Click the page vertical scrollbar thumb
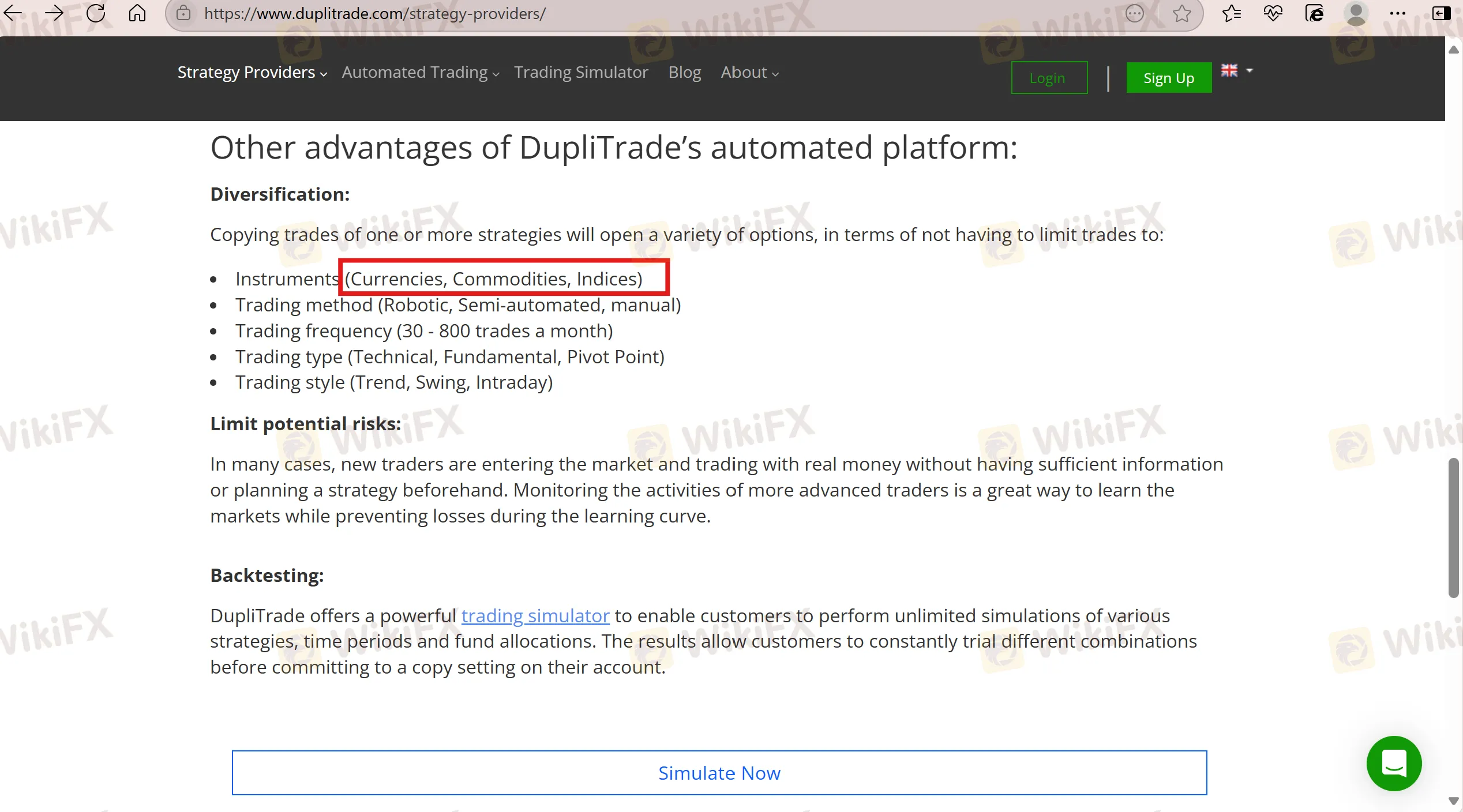This screenshot has width=1463, height=812. [x=1453, y=528]
